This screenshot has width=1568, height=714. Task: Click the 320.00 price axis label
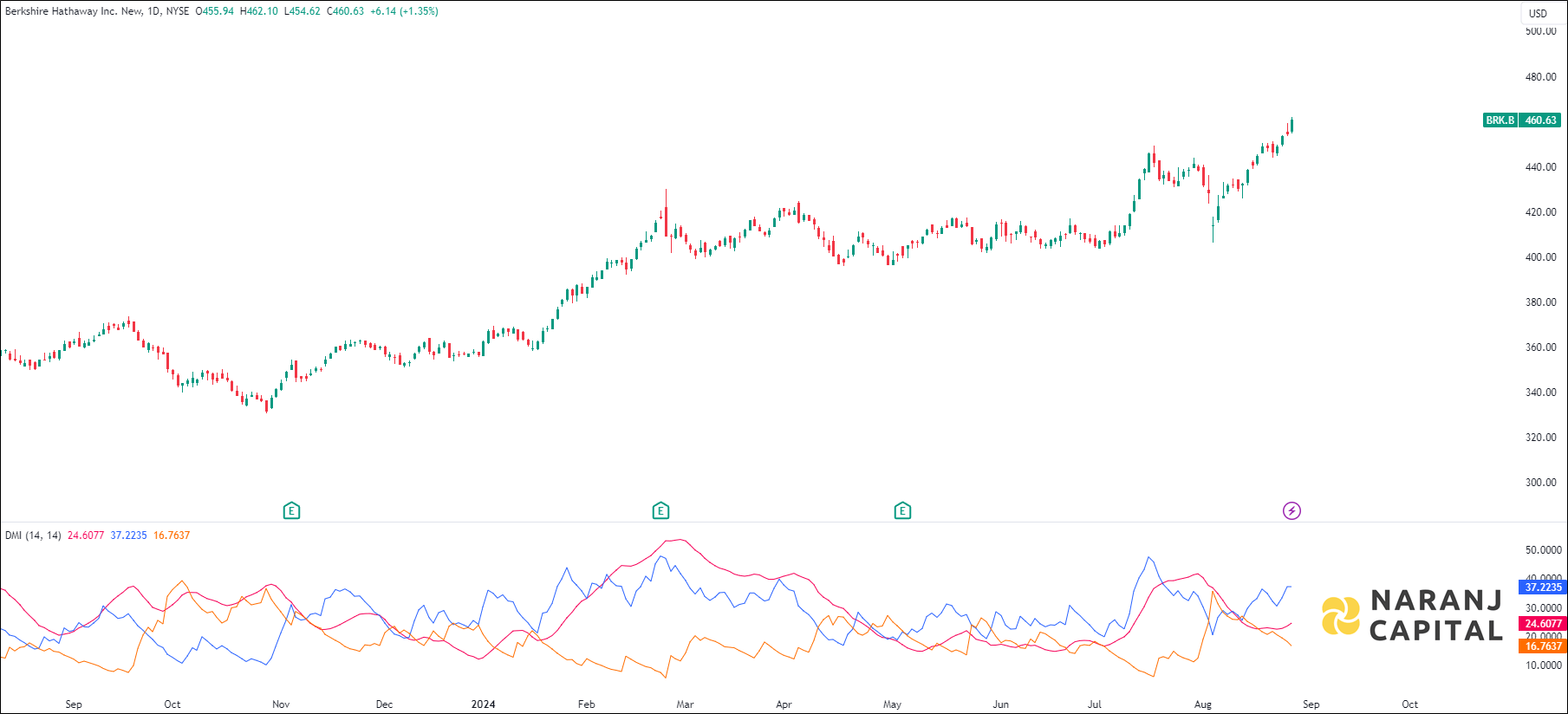coord(1540,438)
